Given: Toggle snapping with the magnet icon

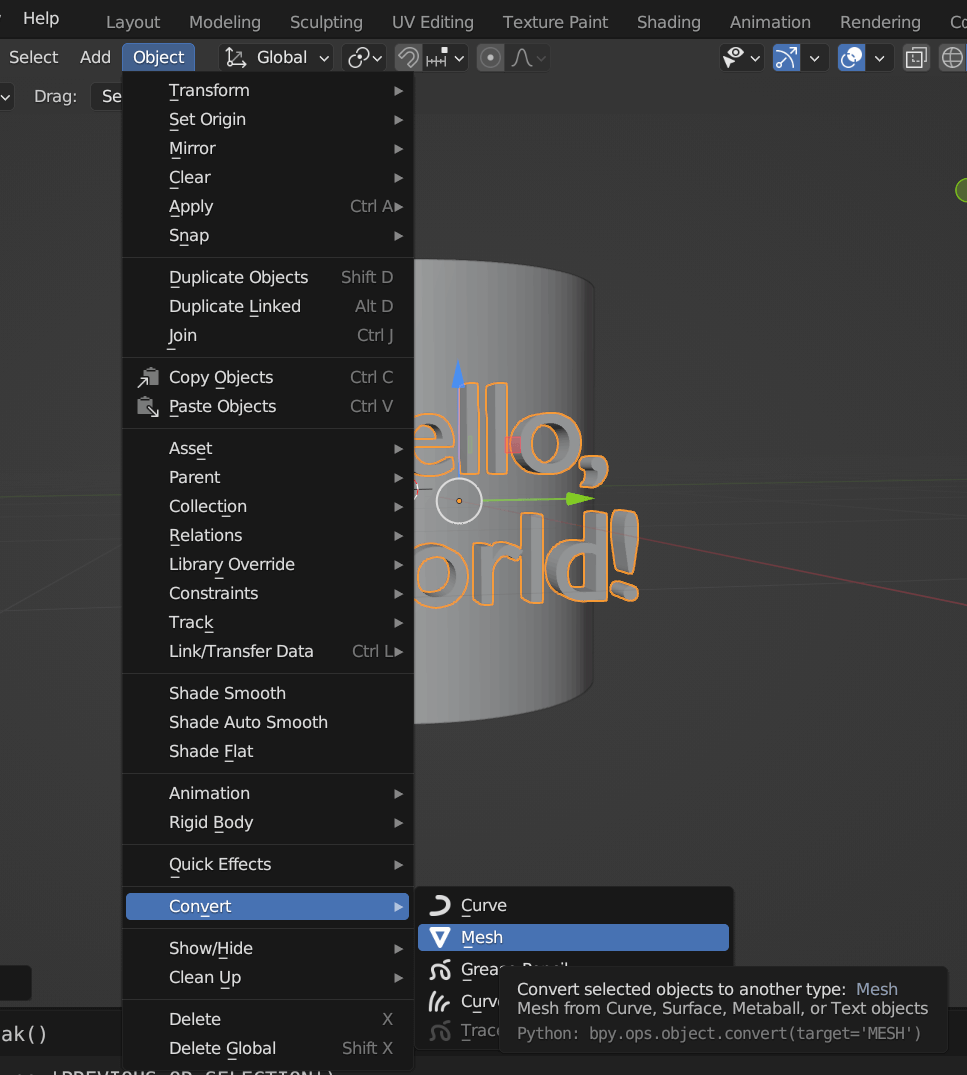Looking at the screenshot, I should (x=408, y=58).
